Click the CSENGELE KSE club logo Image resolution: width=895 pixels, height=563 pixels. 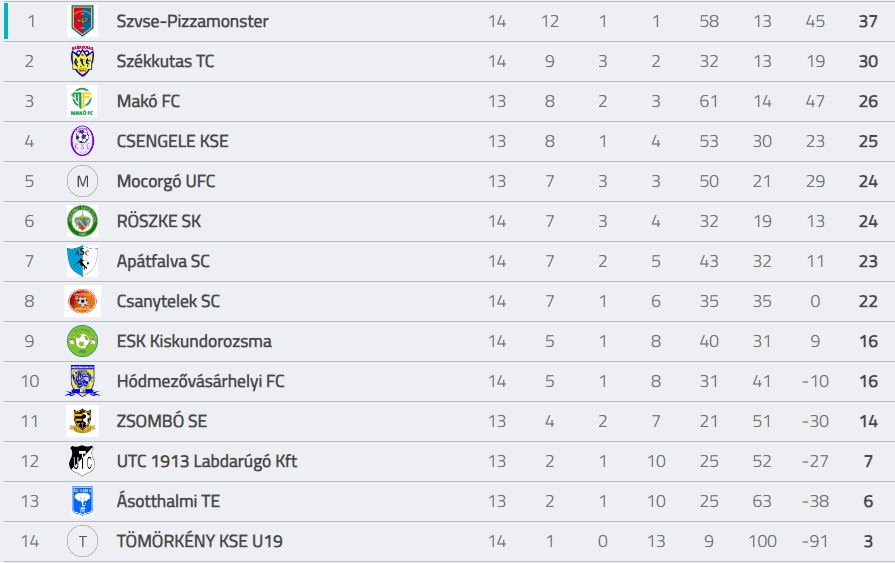82,141
